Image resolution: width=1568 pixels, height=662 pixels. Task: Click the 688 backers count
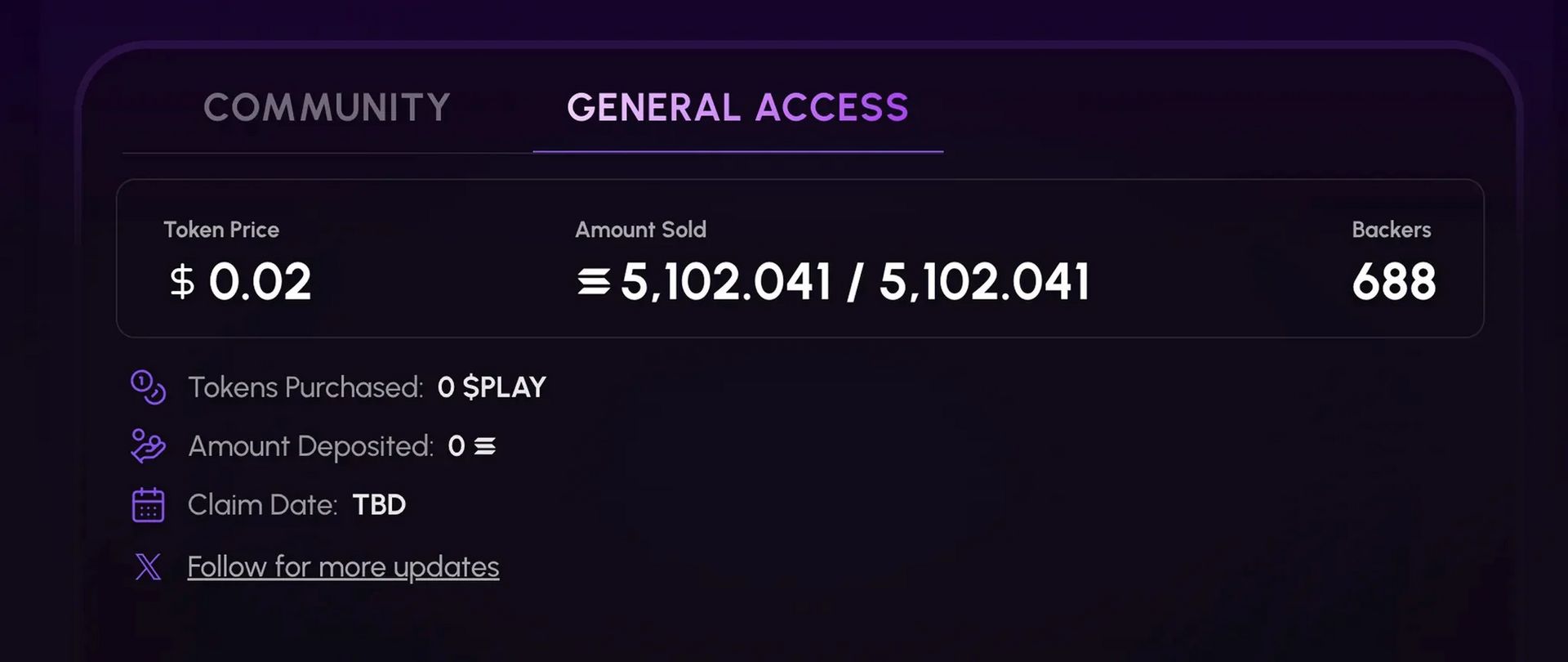pyautogui.click(x=1393, y=282)
